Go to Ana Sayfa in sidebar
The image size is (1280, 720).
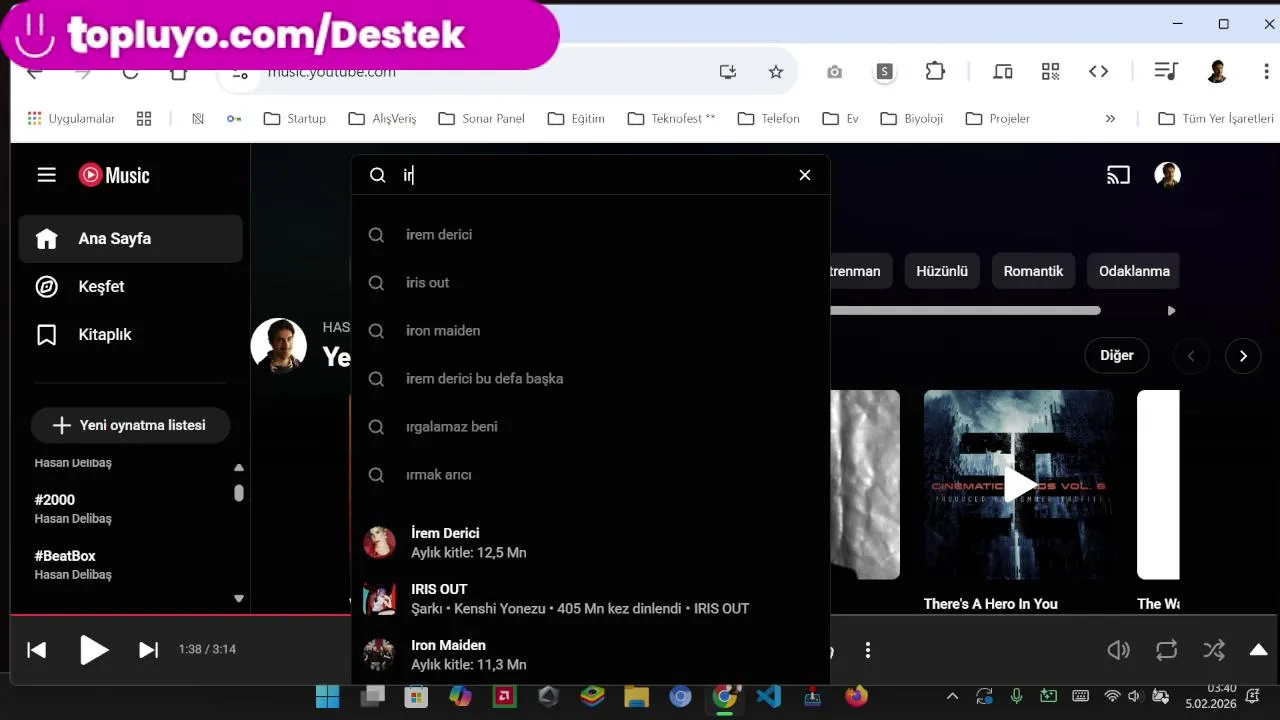130,239
